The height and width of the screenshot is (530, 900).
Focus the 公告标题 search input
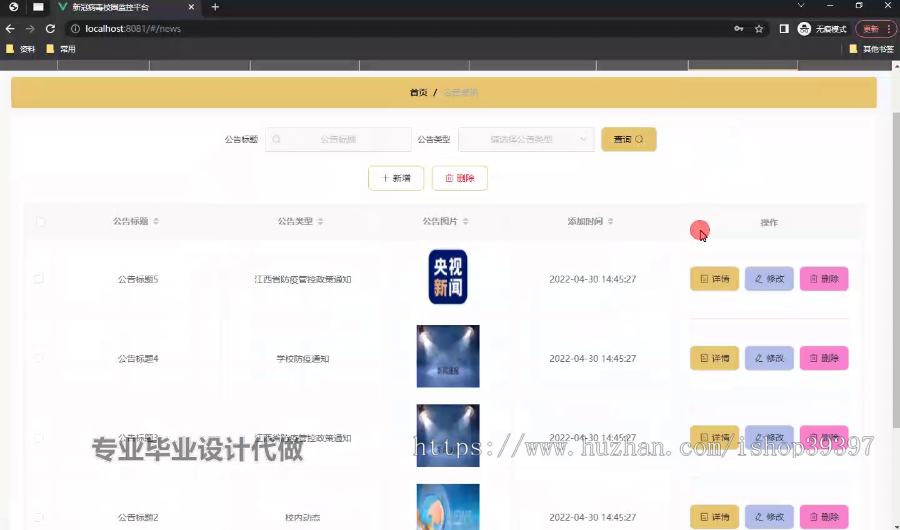tap(338, 139)
